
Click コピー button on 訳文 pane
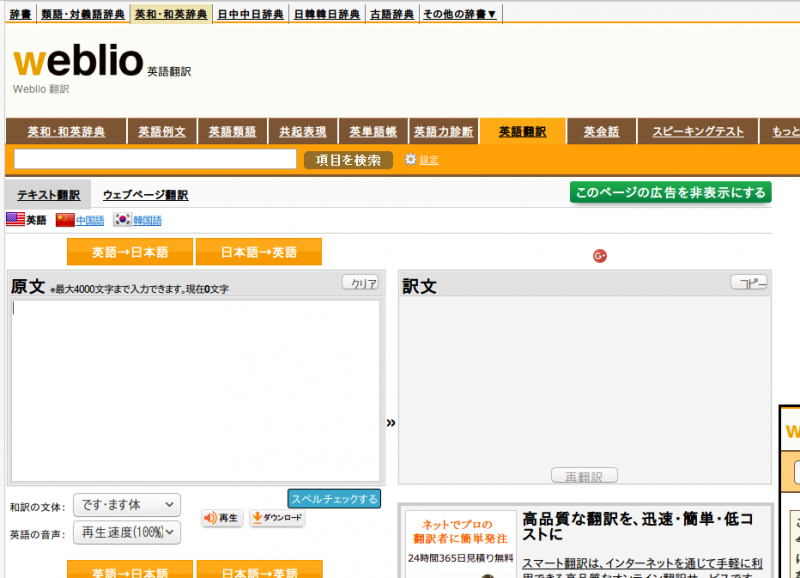[x=749, y=282]
